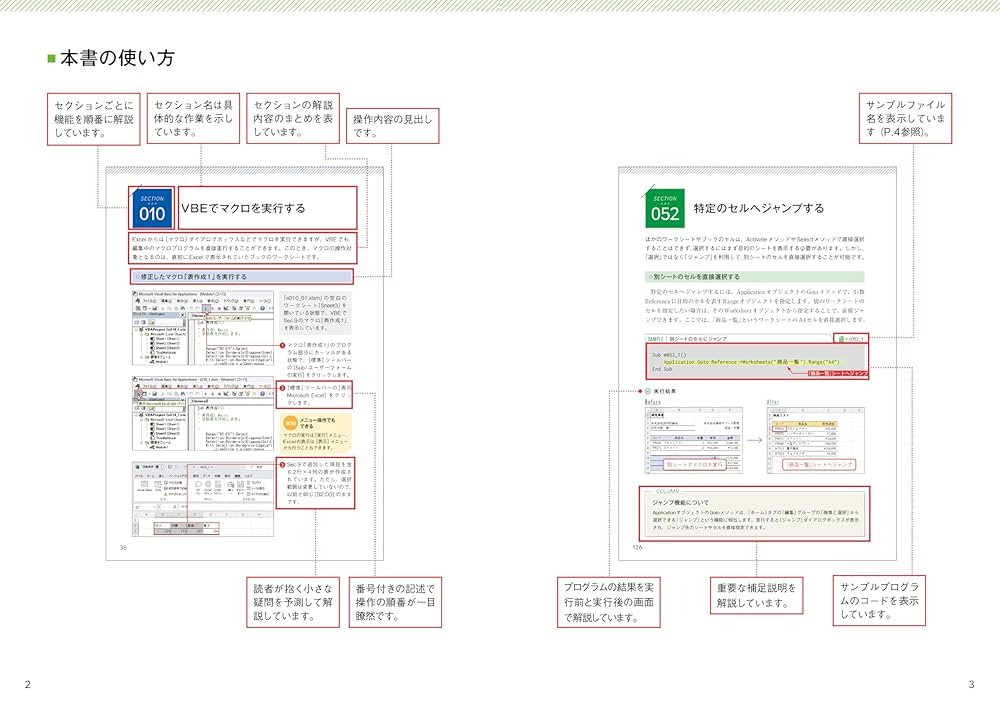Click the orange MEMO circle icon
Image resolution: width=1000 pixels, height=709 pixels.
(290, 423)
